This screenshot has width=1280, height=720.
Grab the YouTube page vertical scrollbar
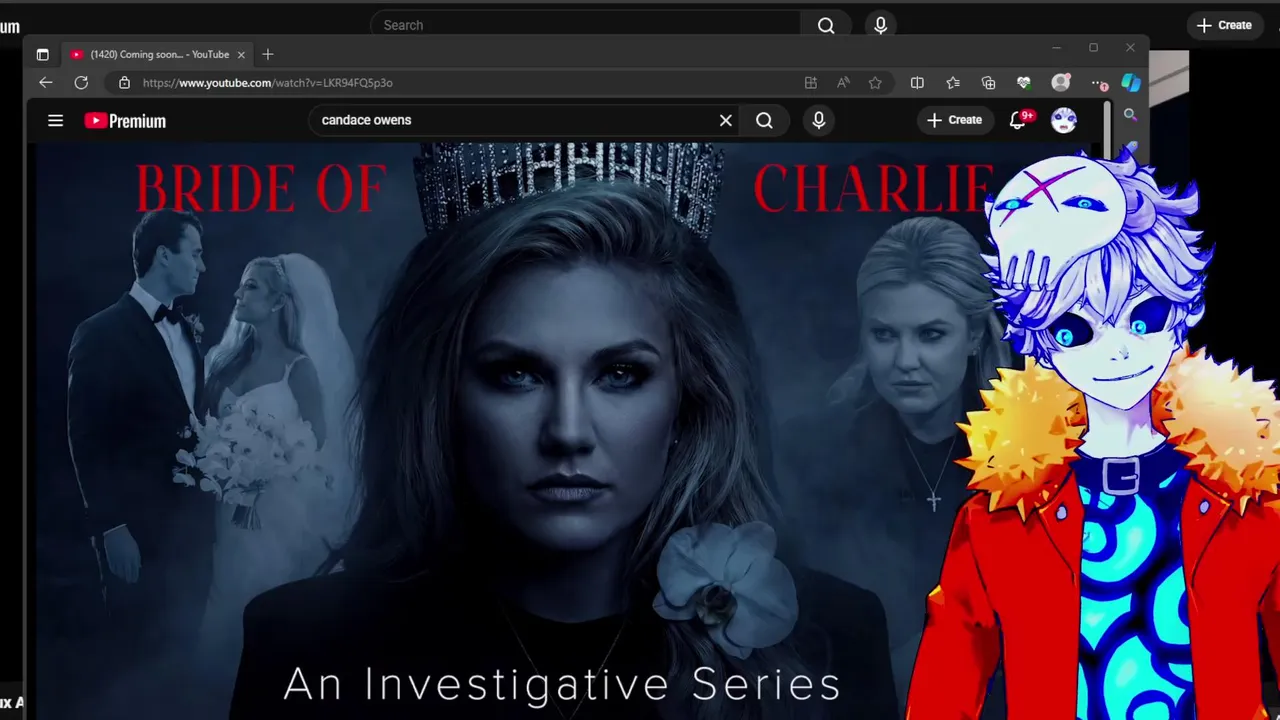point(1107,128)
